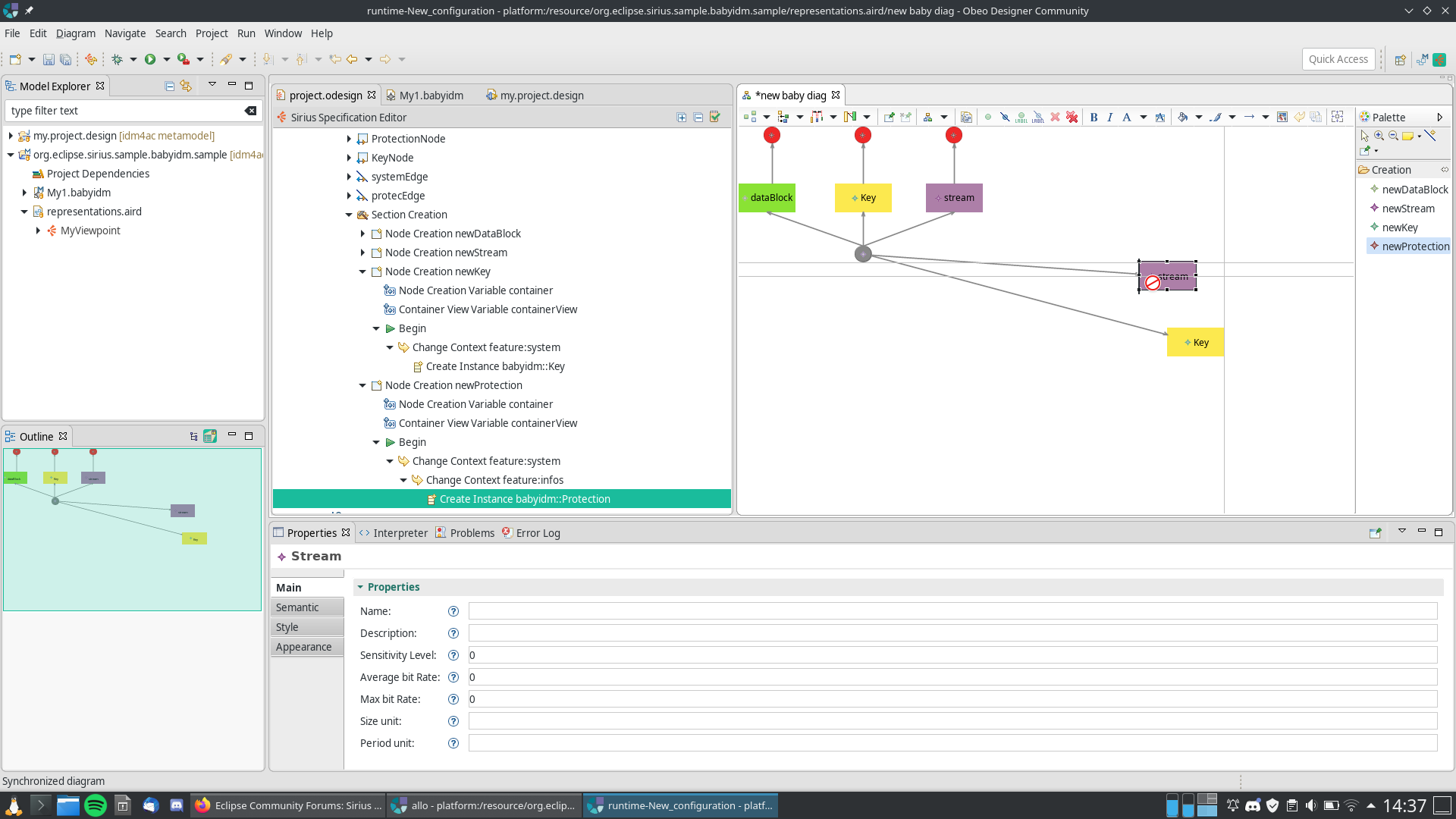
Task: Select the purple stream node at top
Action: (x=954, y=198)
